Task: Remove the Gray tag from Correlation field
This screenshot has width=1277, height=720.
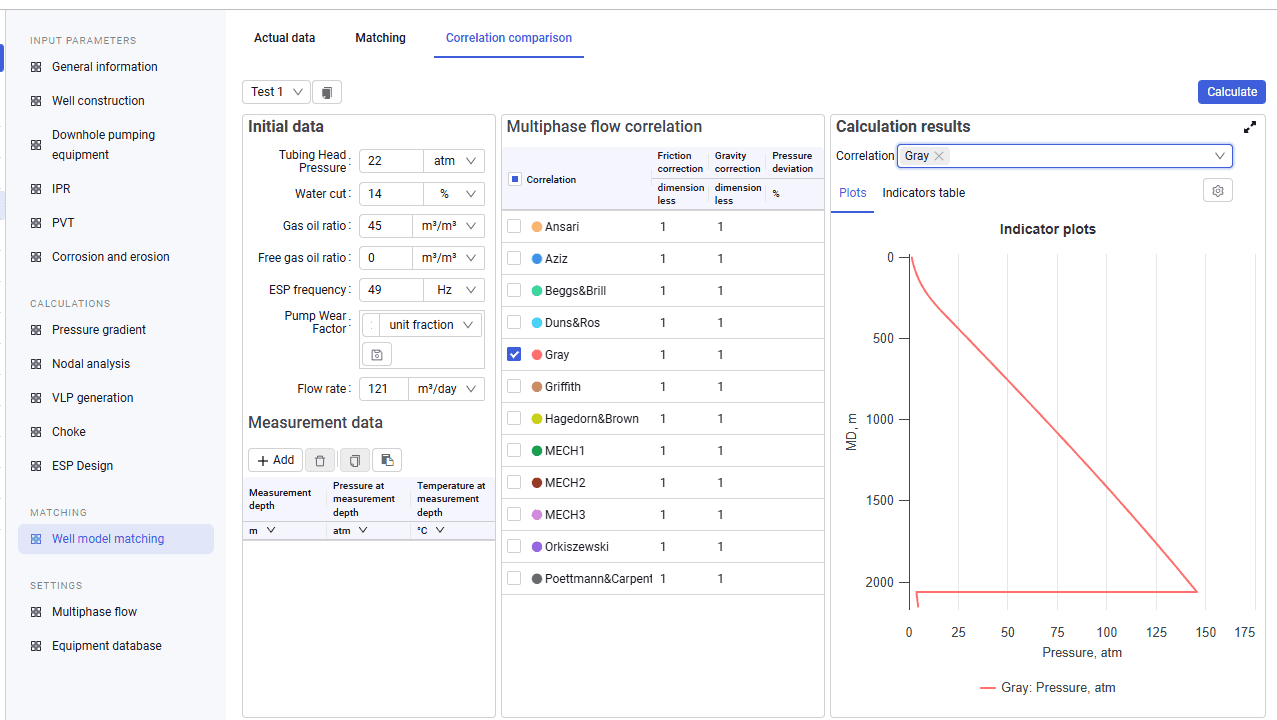Action: point(939,156)
